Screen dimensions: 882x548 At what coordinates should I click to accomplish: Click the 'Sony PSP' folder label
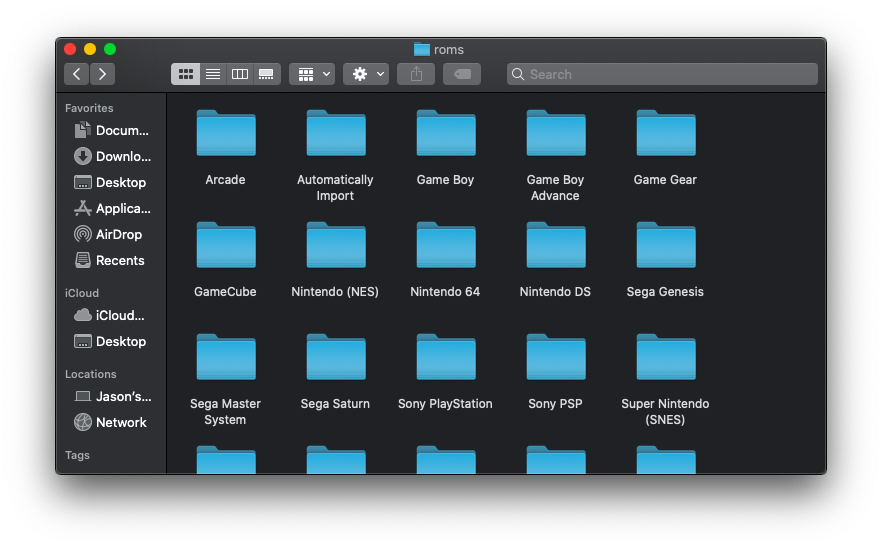click(x=555, y=404)
